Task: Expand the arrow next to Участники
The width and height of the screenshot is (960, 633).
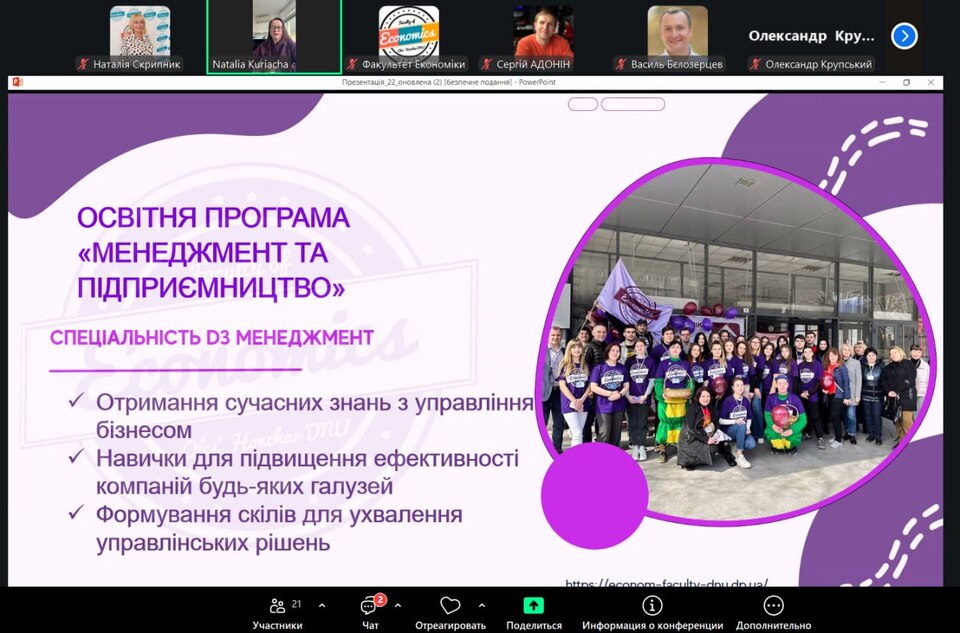Action: tap(321, 606)
